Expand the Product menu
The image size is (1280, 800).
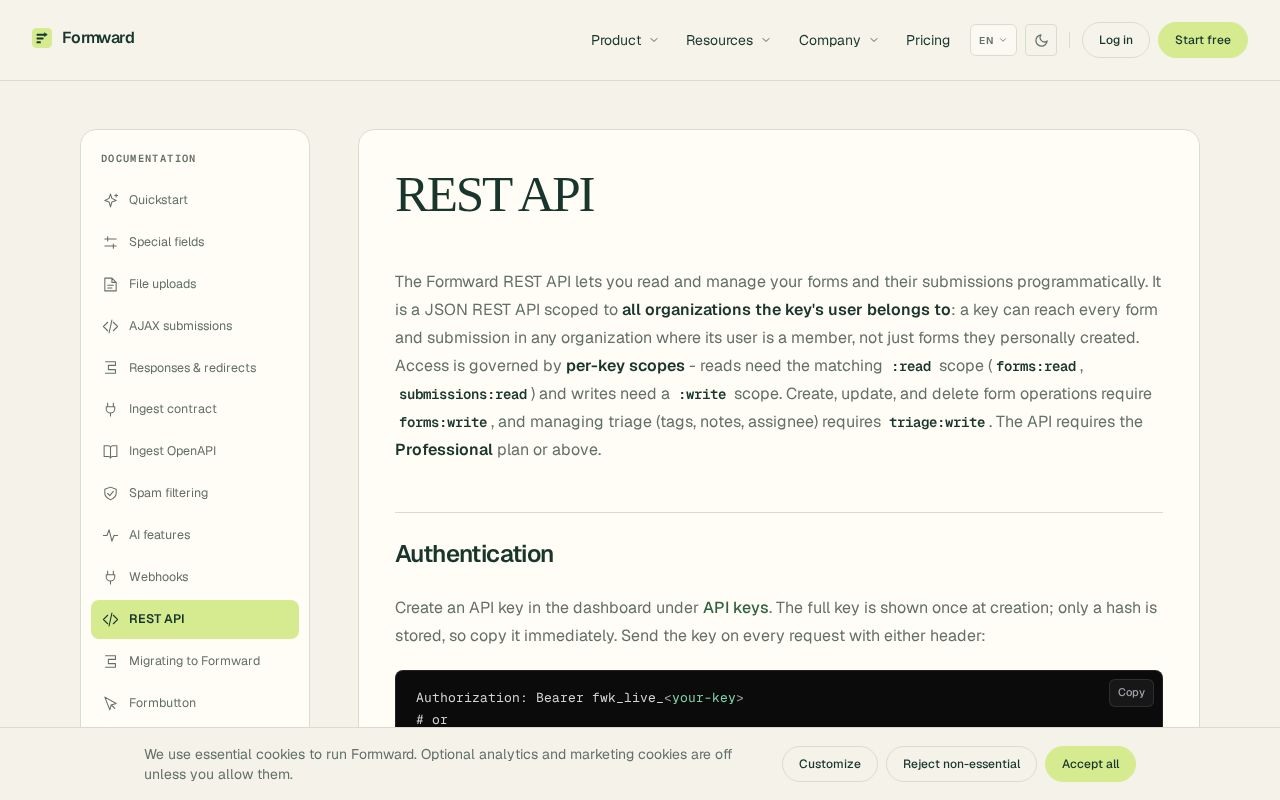[x=624, y=40]
